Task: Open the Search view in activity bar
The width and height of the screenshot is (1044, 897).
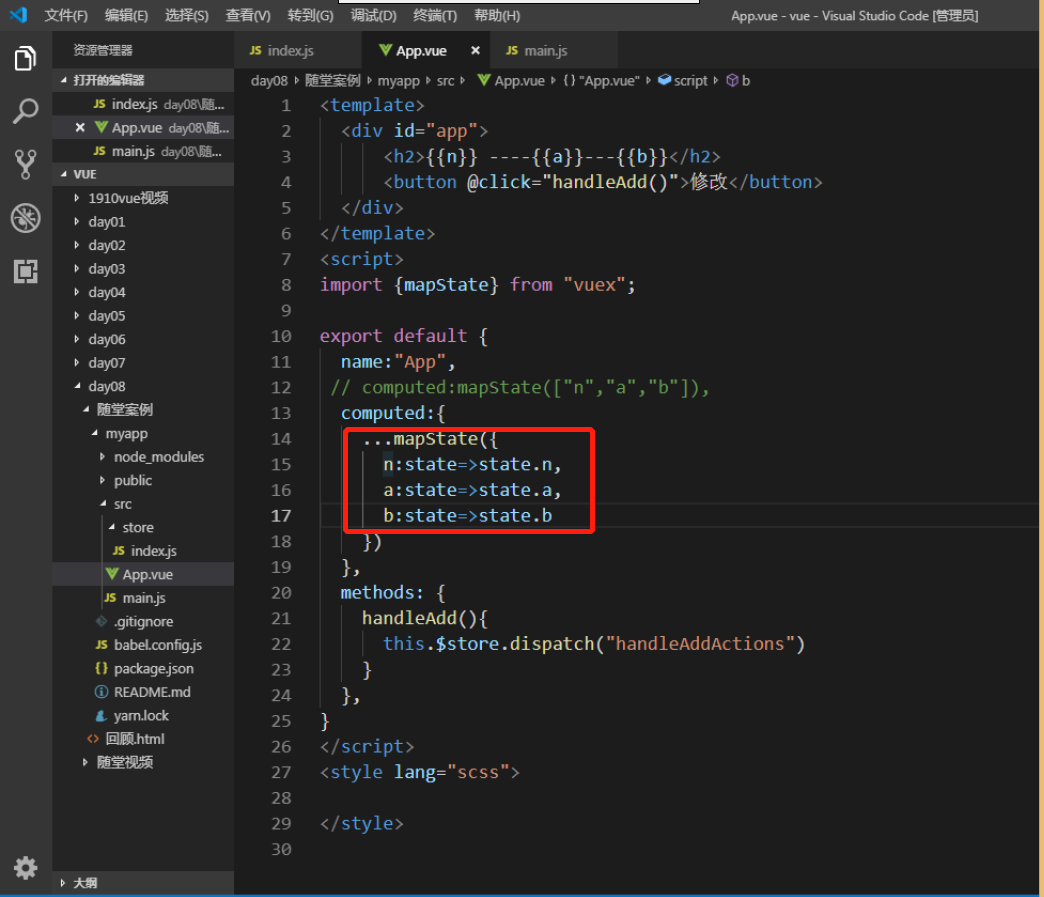Action: 25,111
